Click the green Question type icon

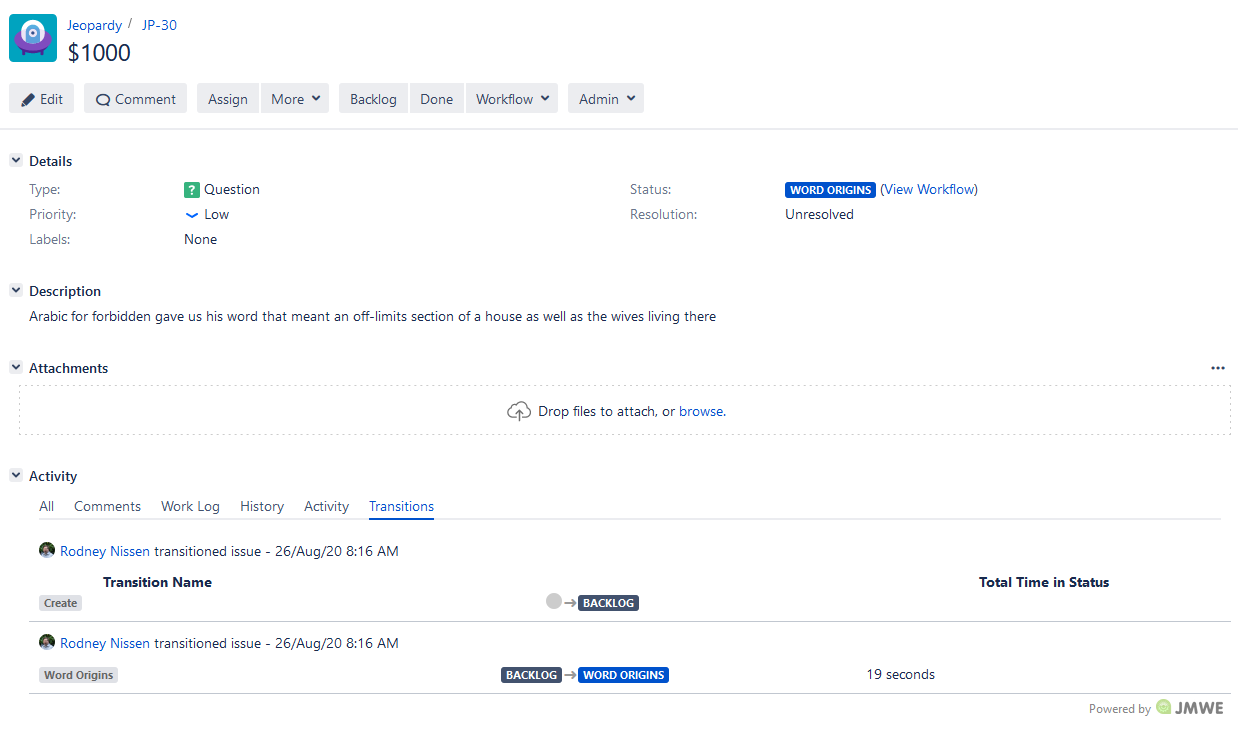click(x=191, y=189)
